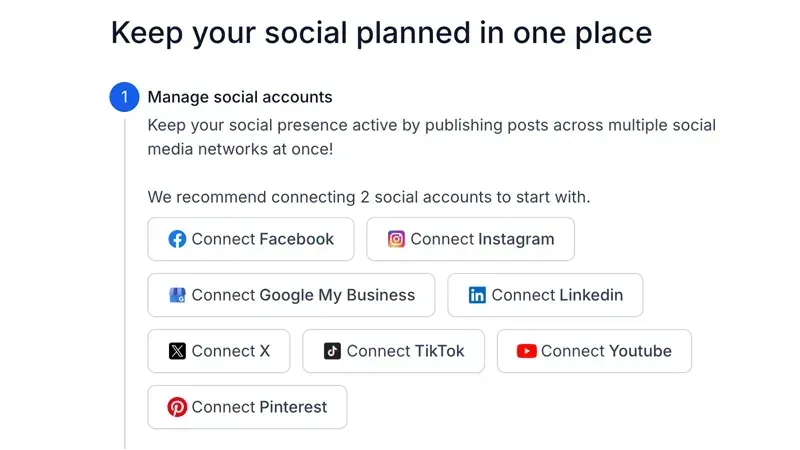Click the Pinterest logo icon

point(177,407)
